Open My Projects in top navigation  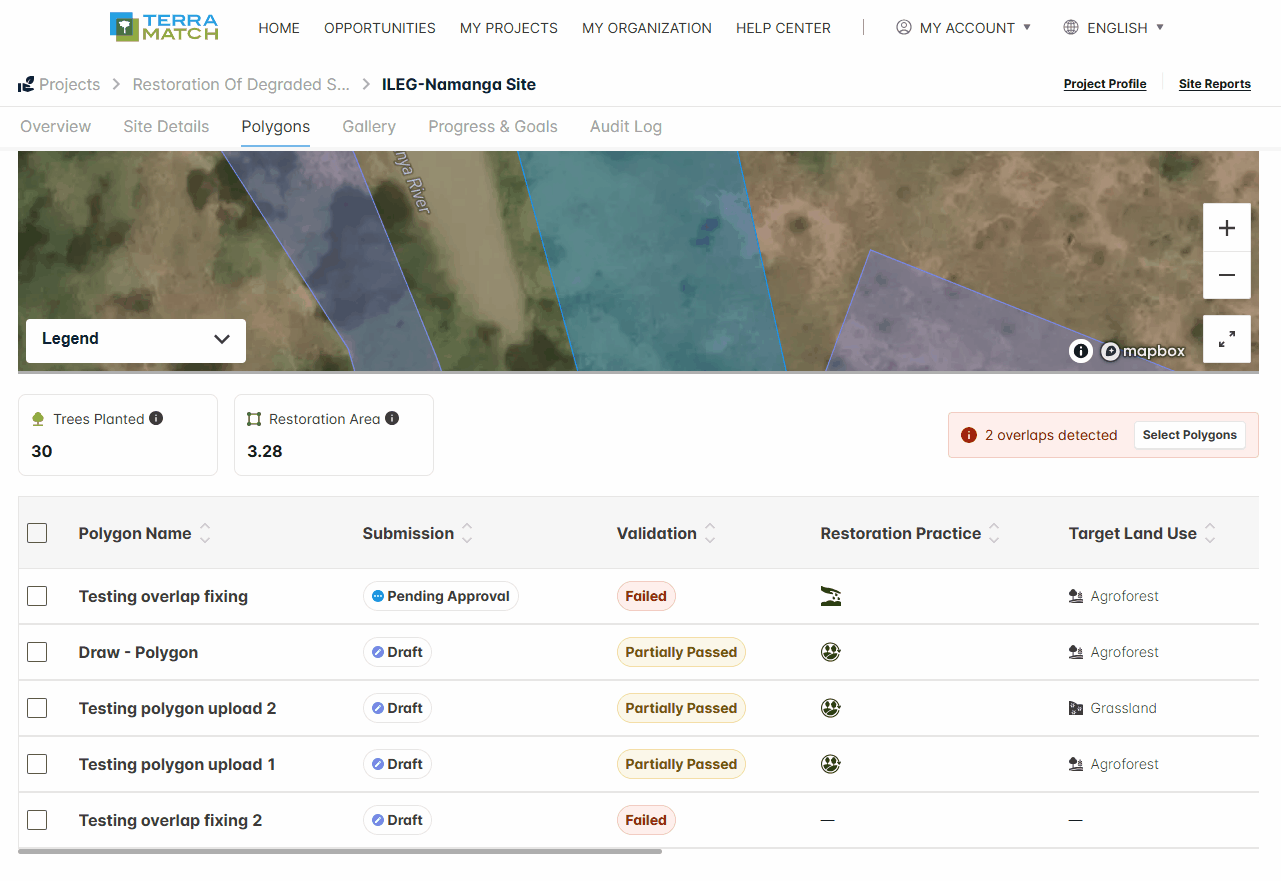point(509,28)
